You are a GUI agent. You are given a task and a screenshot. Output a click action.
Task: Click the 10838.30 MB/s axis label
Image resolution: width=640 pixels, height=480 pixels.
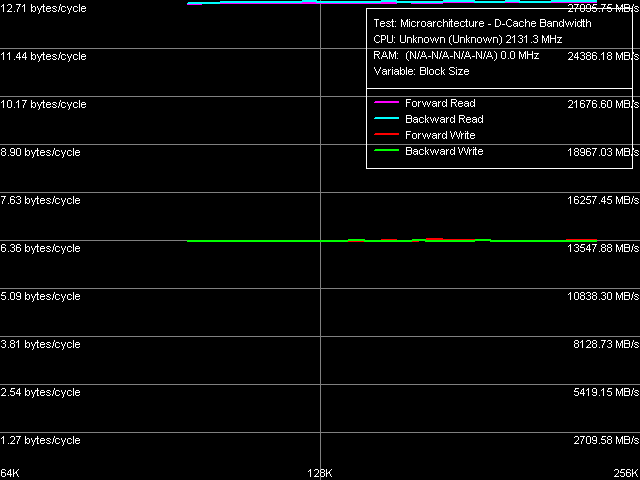pyautogui.click(x=603, y=296)
